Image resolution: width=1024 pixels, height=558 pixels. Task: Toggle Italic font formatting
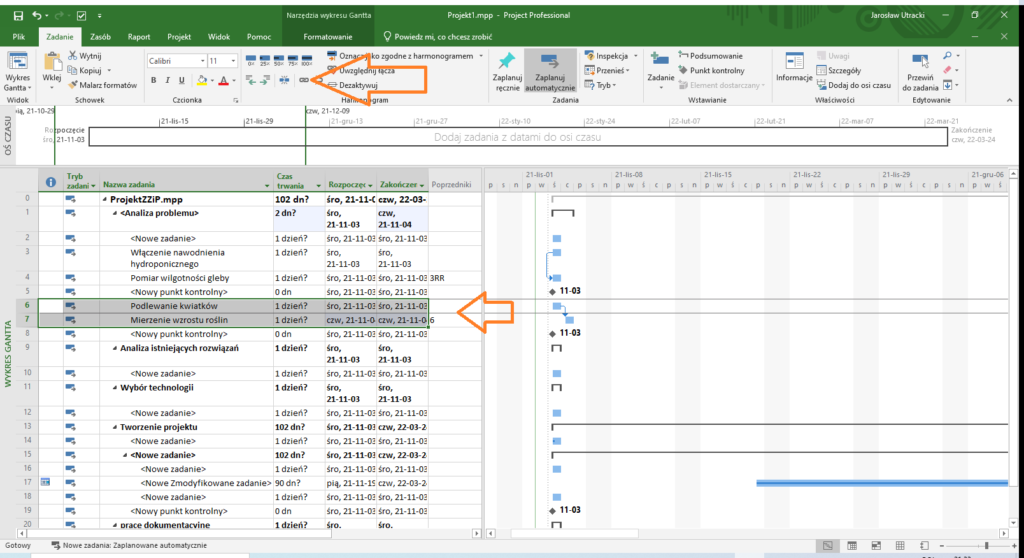point(168,80)
